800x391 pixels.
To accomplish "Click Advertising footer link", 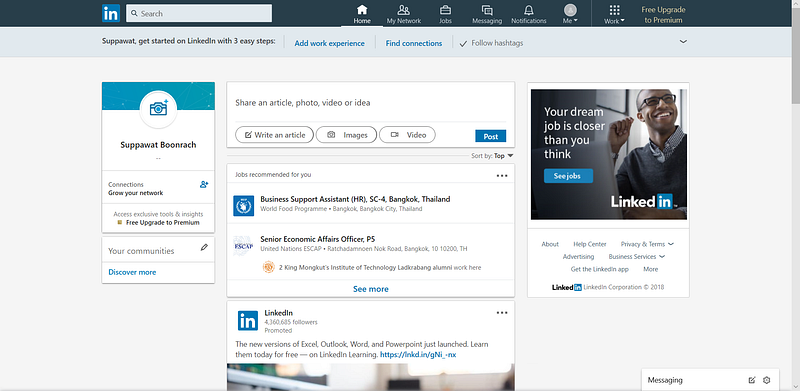I will coord(579,256).
